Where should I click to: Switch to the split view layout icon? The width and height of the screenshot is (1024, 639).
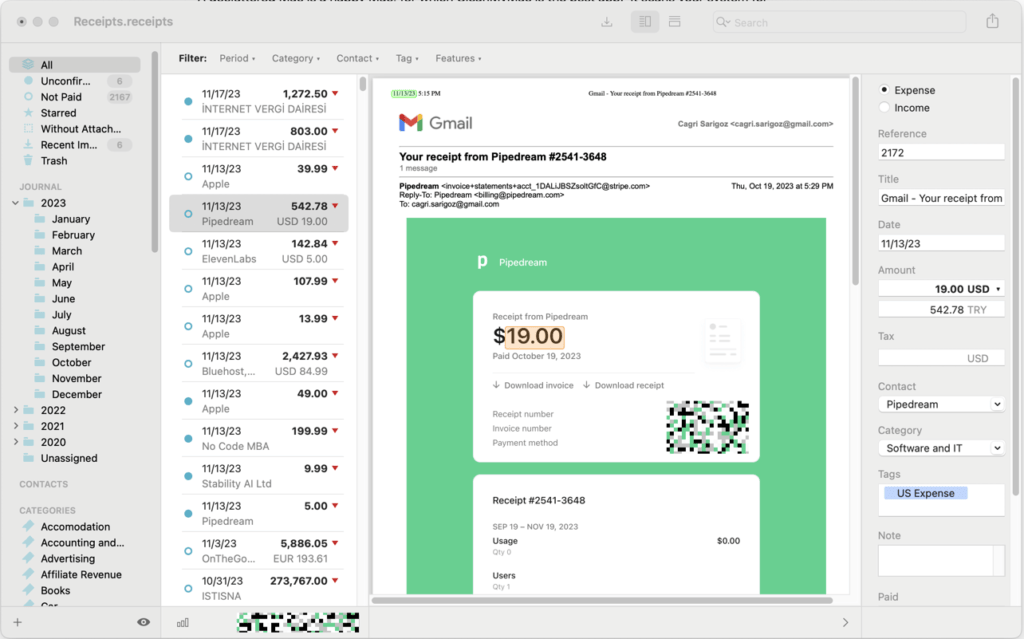[x=645, y=21]
